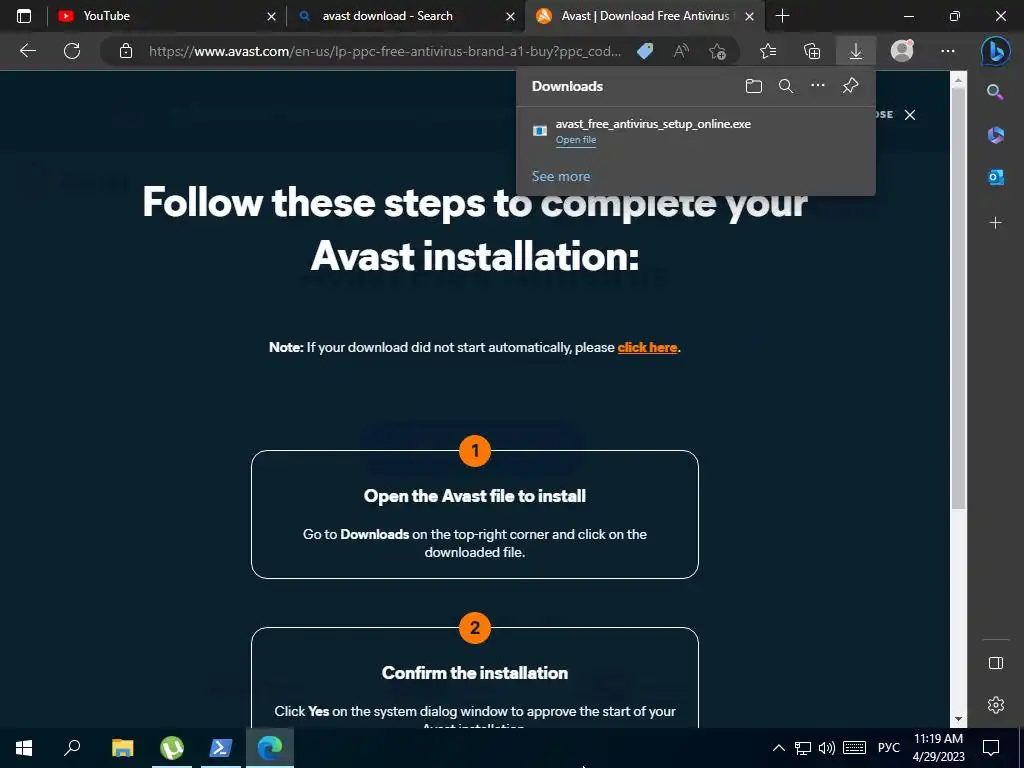Select avast_free_antivirus_setup_online.exe download entry
Viewport: 1024px width, 768px height.
[696, 131]
